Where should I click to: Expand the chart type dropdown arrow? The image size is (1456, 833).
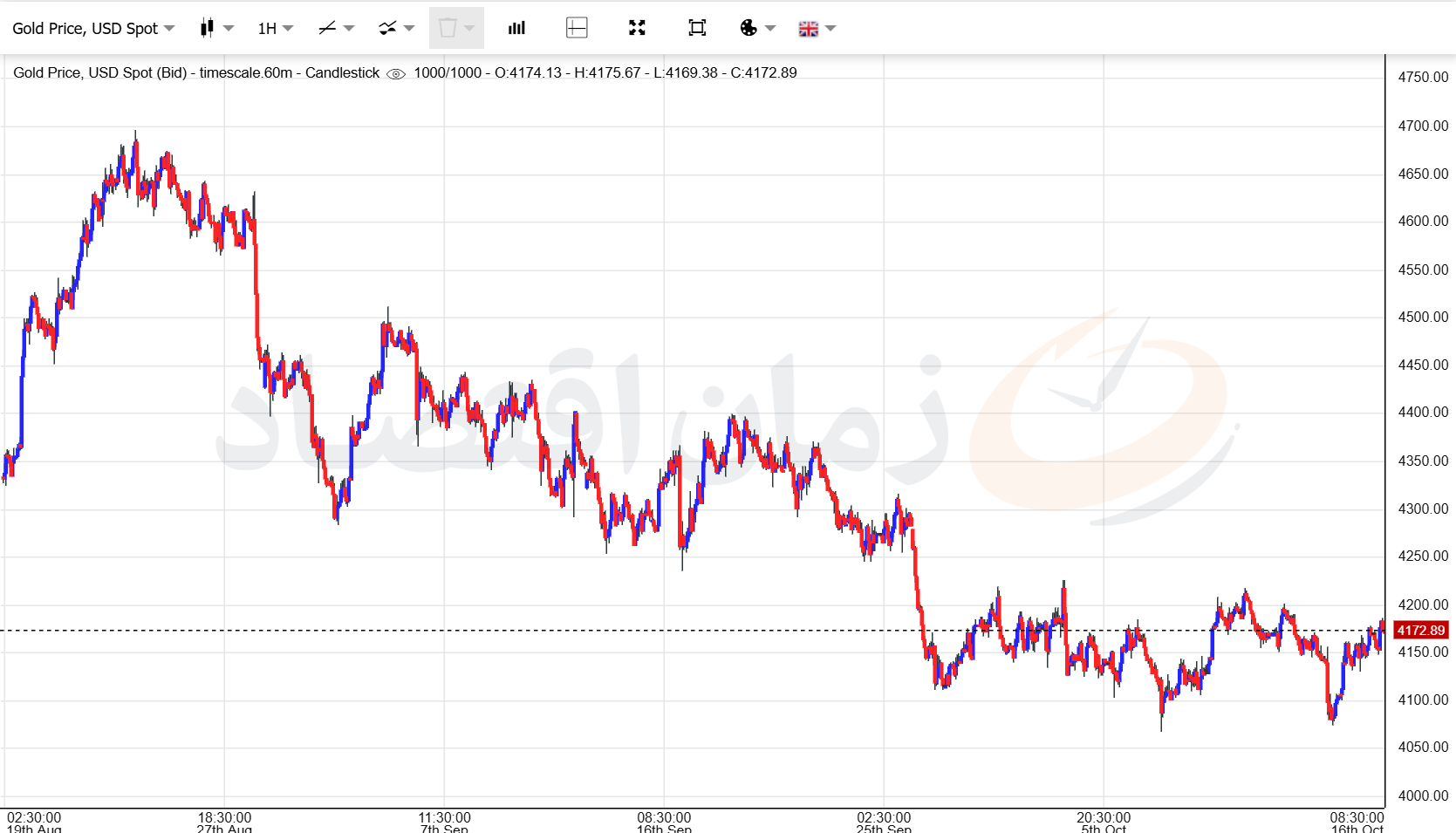229,28
